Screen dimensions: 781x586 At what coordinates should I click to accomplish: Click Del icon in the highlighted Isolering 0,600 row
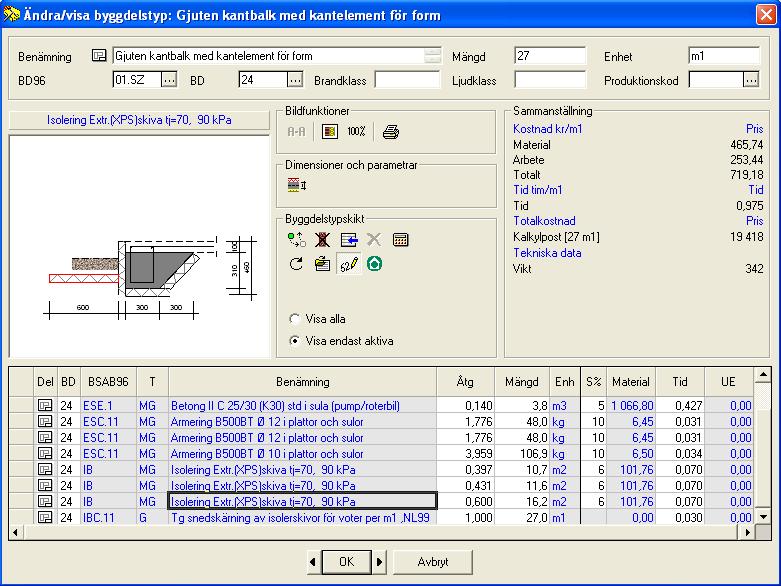(x=45, y=501)
